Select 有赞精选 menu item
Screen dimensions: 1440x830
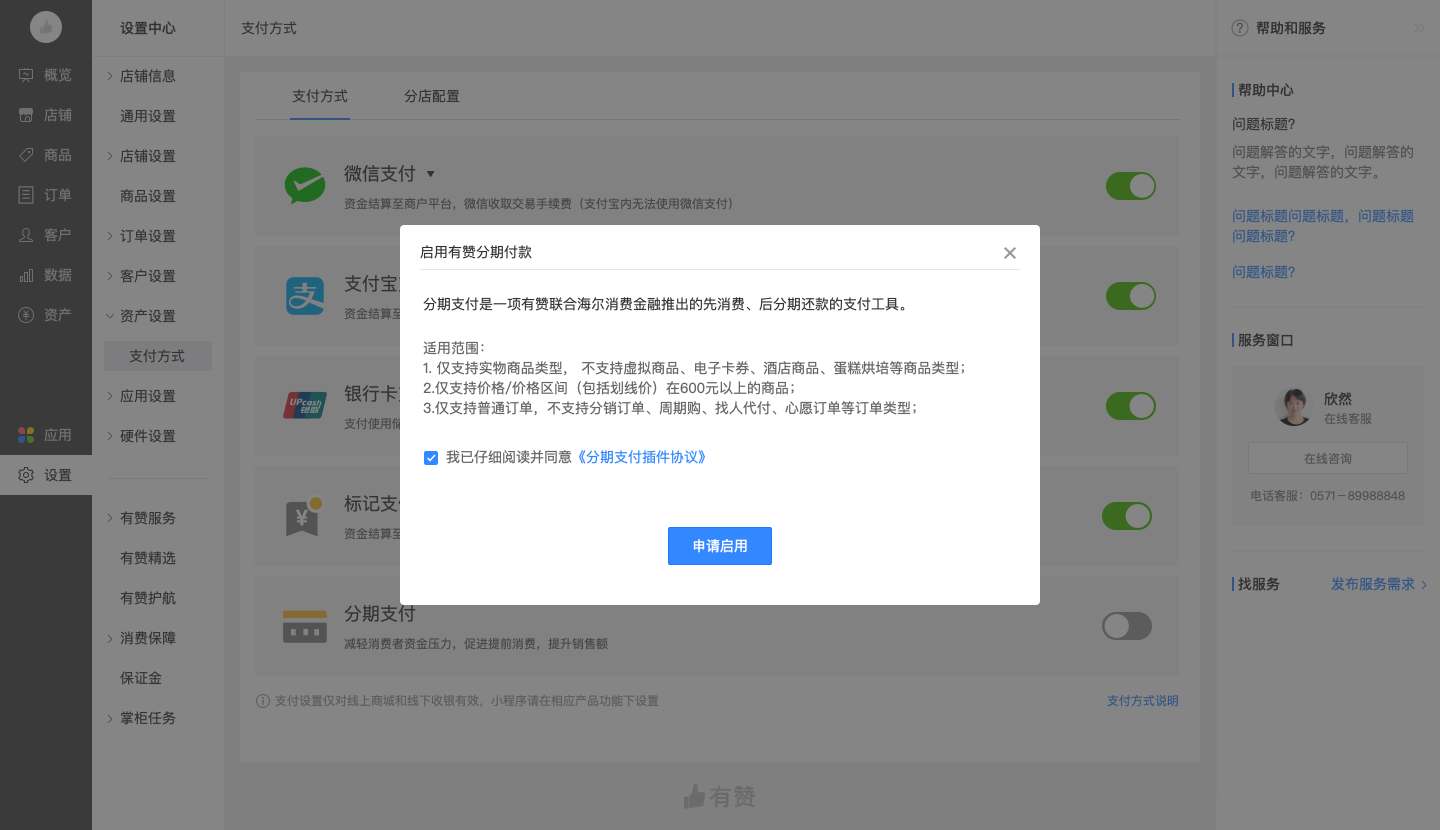coord(148,558)
